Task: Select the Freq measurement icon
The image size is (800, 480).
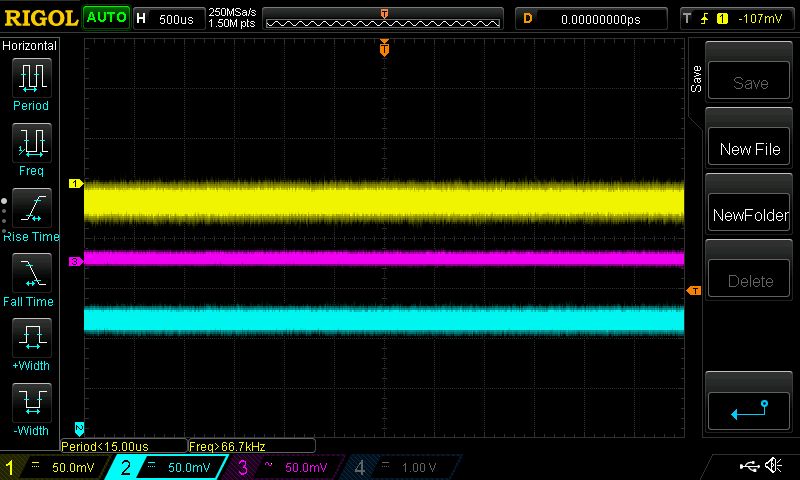Action: [32, 143]
